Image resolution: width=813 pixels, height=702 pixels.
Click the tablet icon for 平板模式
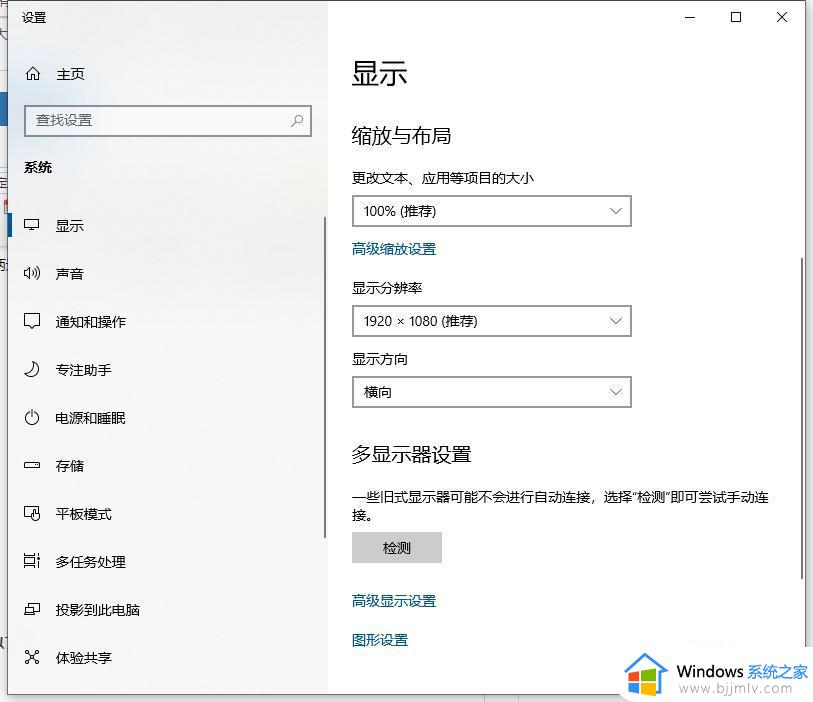click(32, 513)
